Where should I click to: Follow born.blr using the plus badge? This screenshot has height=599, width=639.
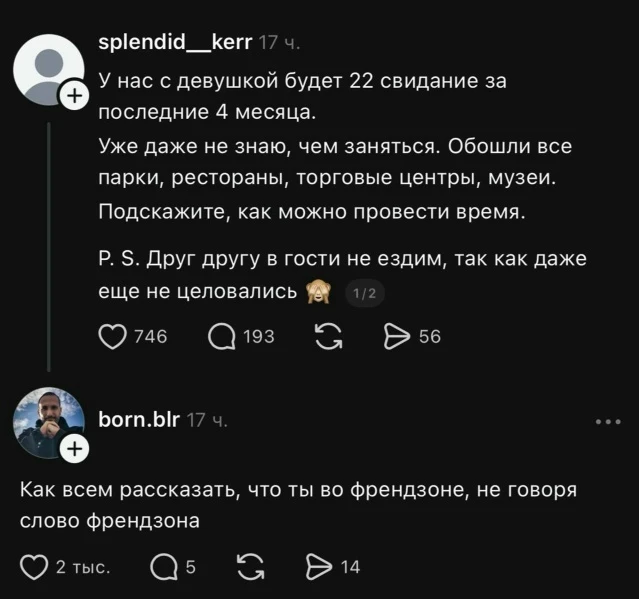coord(75,449)
